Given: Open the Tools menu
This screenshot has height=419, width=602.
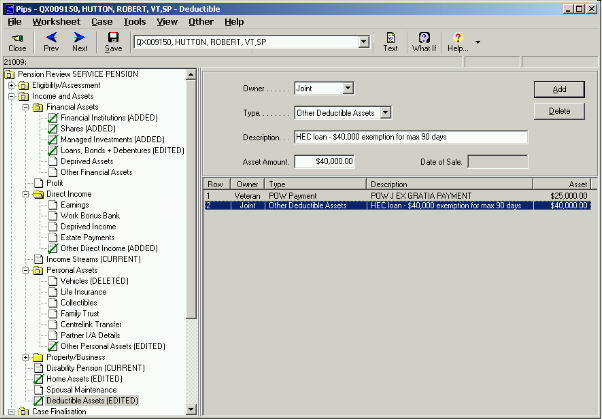Looking at the screenshot, I should tap(134, 21).
